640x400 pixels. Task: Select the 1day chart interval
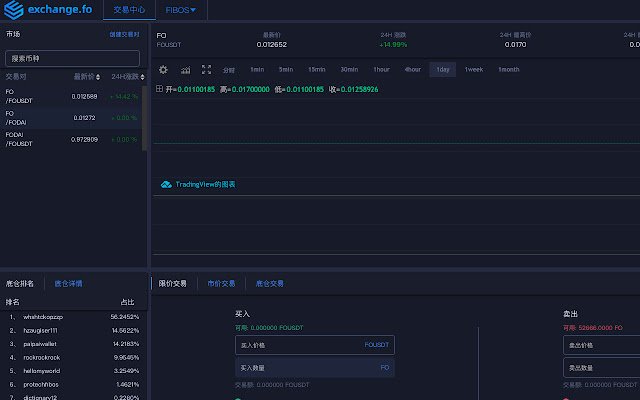coord(443,69)
